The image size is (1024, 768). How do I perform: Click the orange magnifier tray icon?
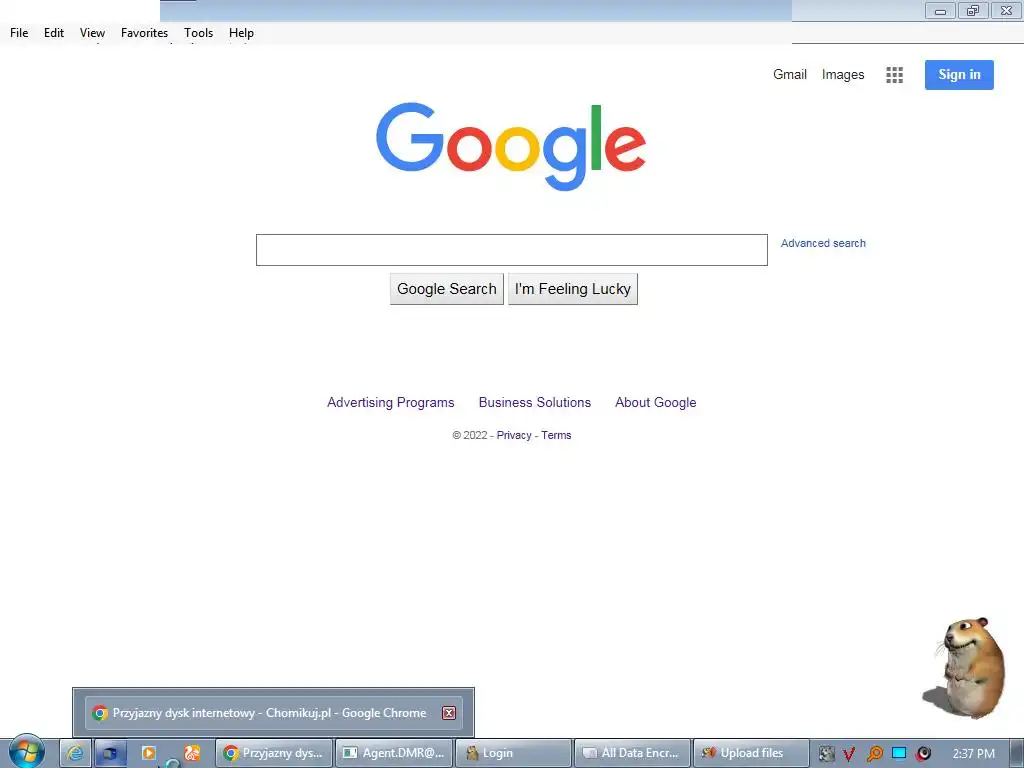pyautogui.click(x=874, y=754)
